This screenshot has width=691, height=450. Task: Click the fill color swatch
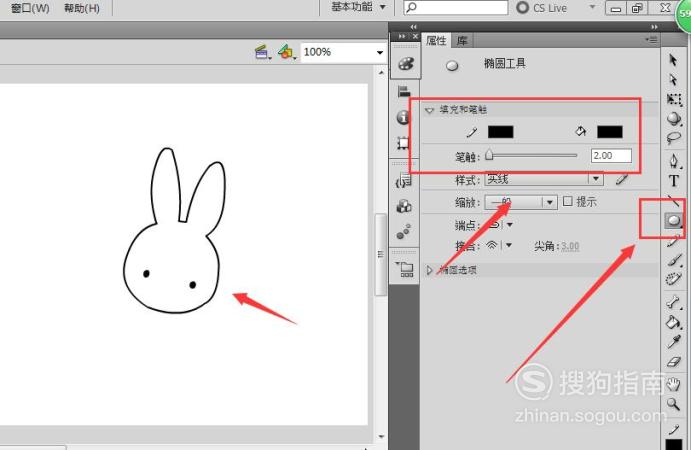[x=609, y=132]
